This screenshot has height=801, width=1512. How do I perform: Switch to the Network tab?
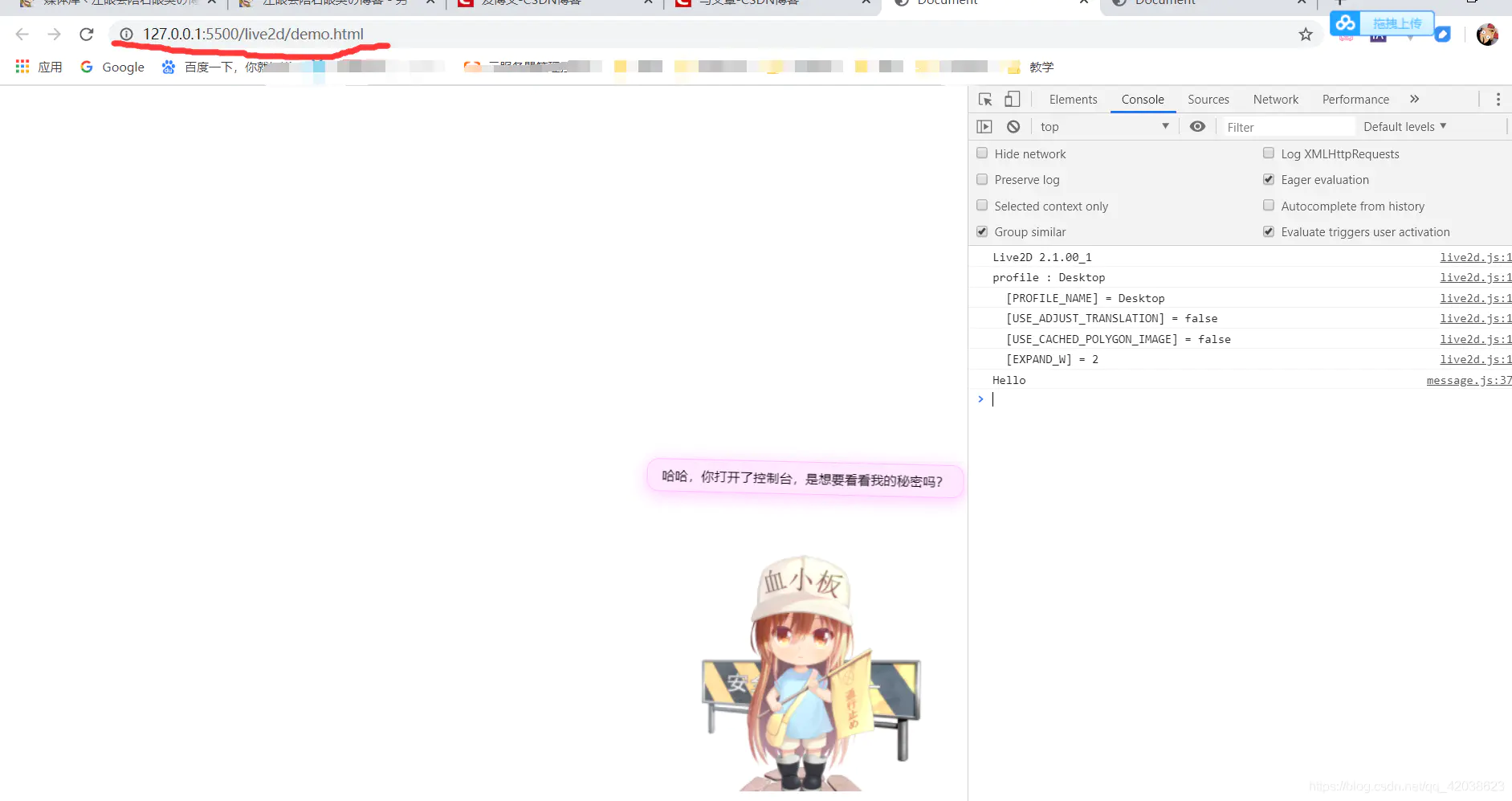coord(1276,100)
